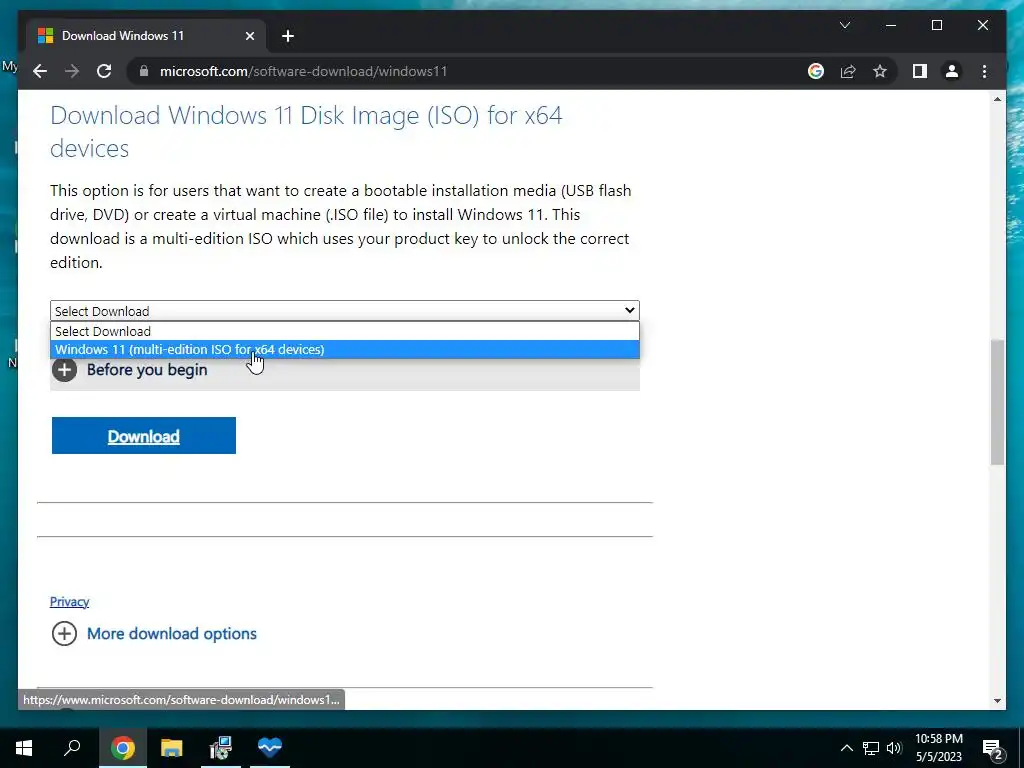Click the page's vertical scrollbar thumb
The image size is (1024, 768).
997,402
